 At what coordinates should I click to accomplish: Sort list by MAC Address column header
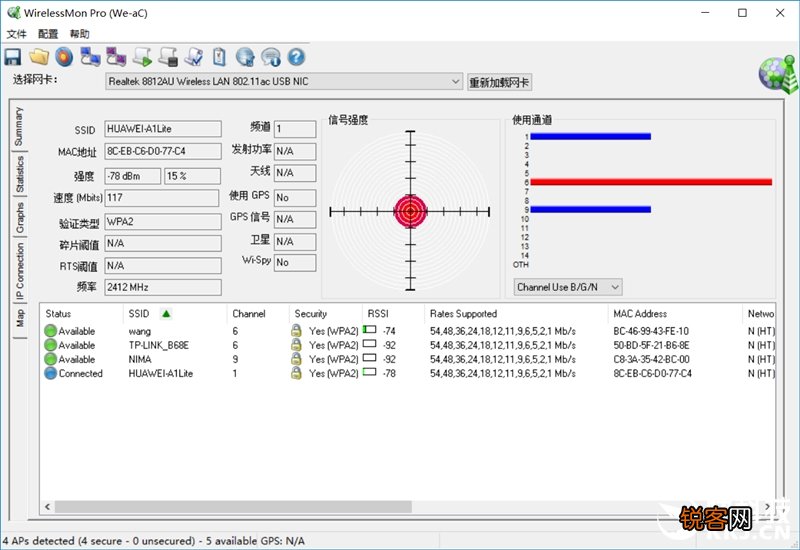click(675, 314)
